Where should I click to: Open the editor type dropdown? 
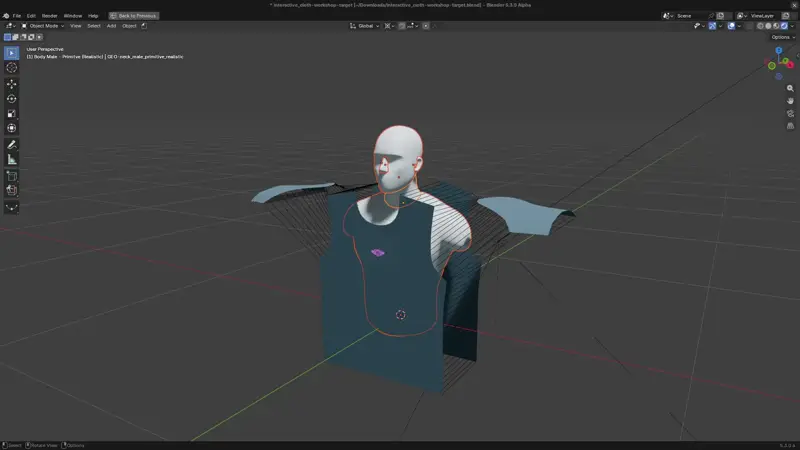tap(10, 26)
